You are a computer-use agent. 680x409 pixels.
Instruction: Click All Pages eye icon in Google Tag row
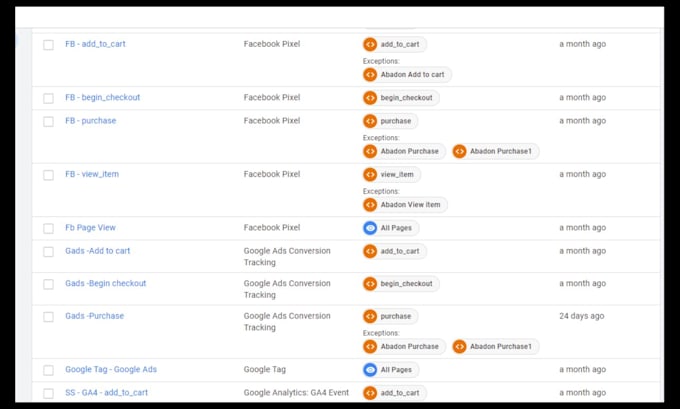click(370, 370)
